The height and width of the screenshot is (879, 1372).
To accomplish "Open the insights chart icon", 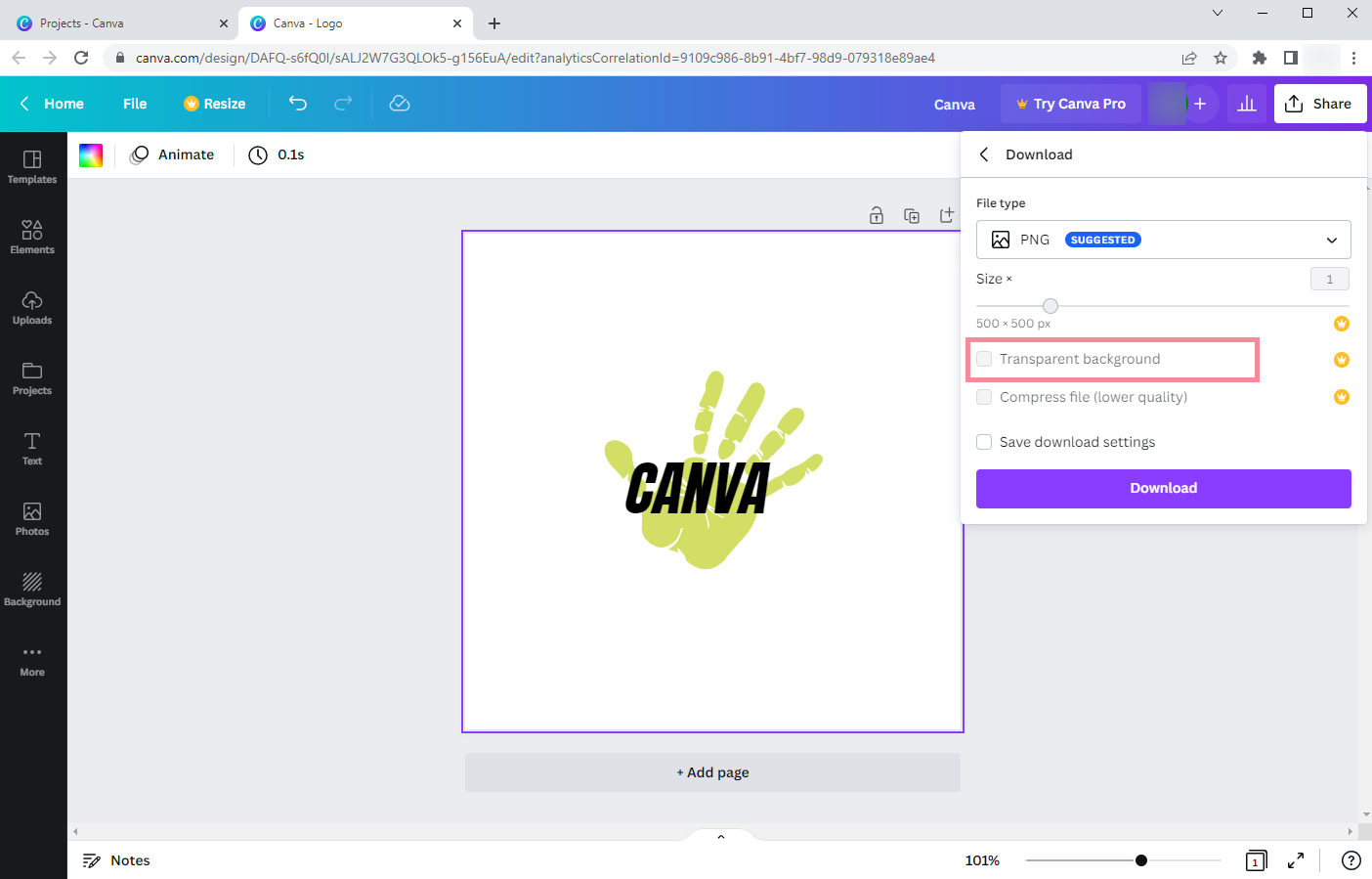I will [1247, 104].
